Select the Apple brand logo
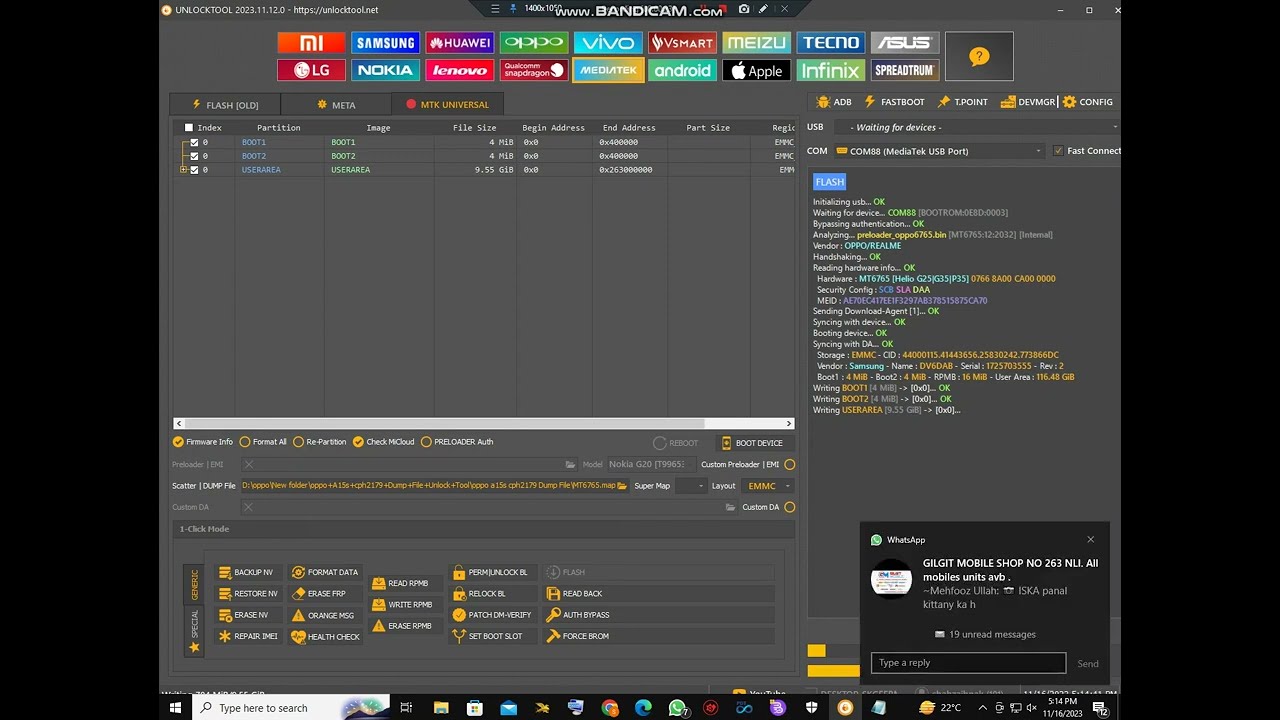Image resolution: width=1280 pixels, height=720 pixels. 756,71
